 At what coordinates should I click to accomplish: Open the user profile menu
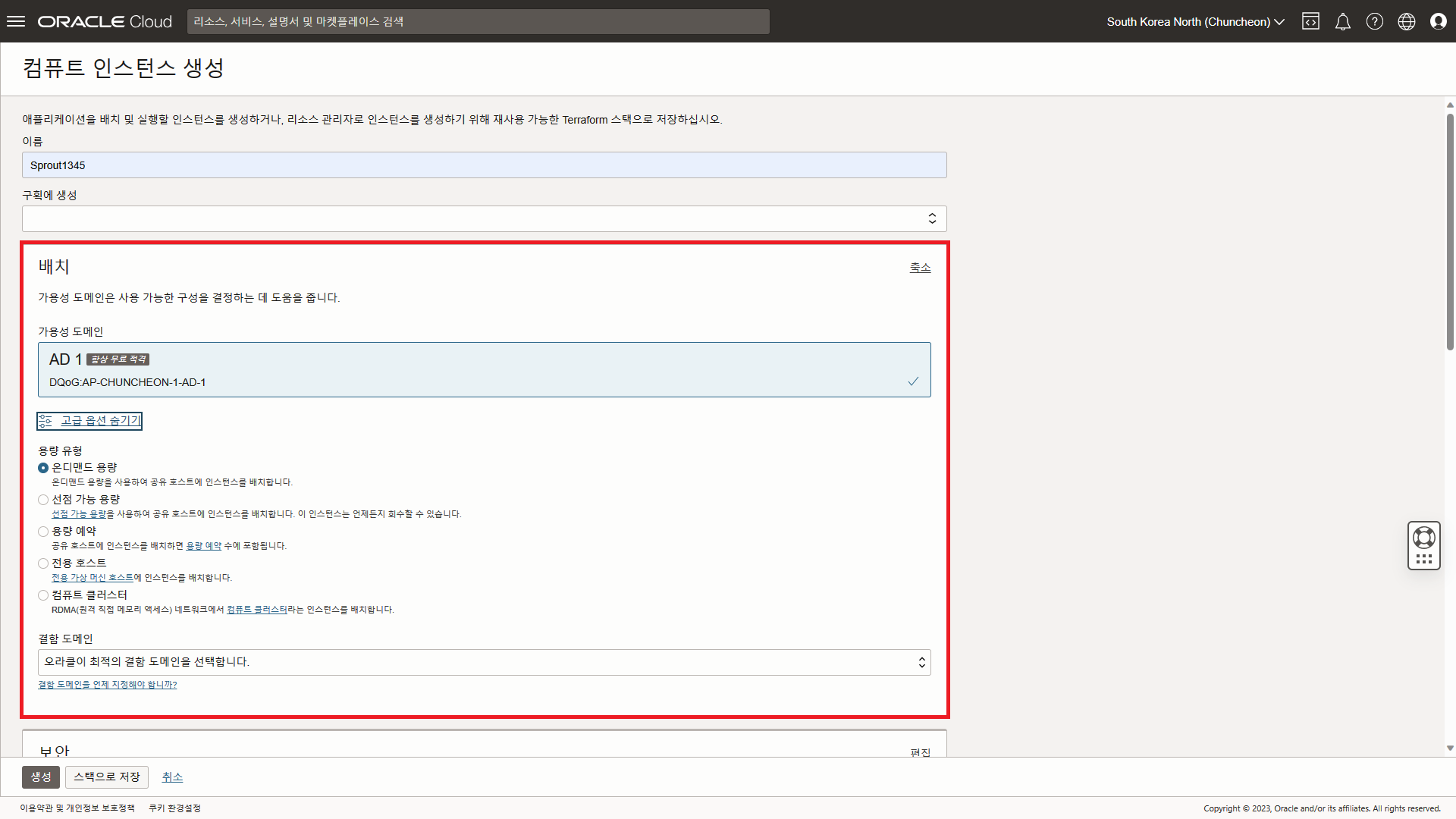click(x=1438, y=21)
